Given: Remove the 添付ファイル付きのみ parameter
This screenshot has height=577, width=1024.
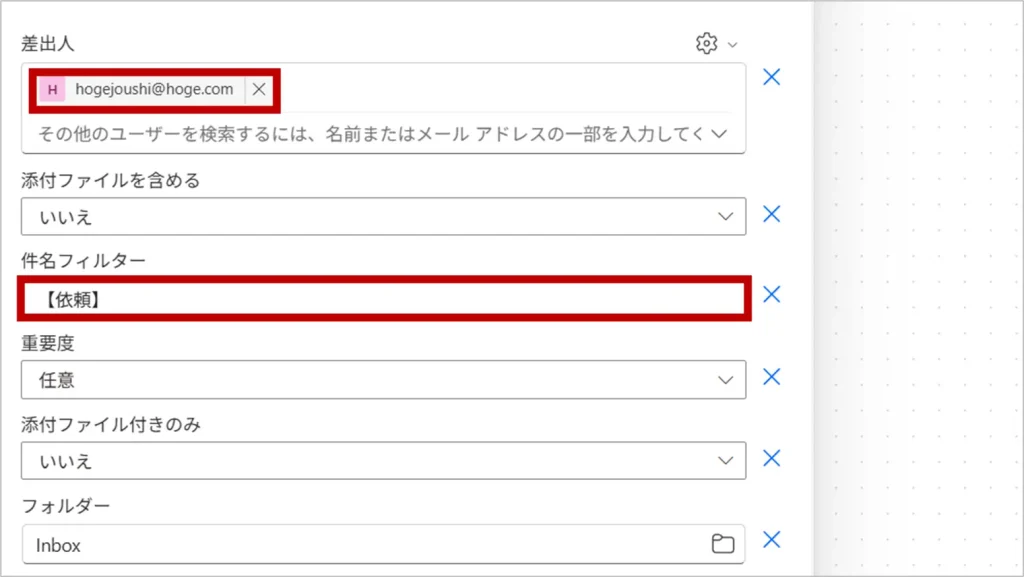Looking at the screenshot, I should [771, 458].
